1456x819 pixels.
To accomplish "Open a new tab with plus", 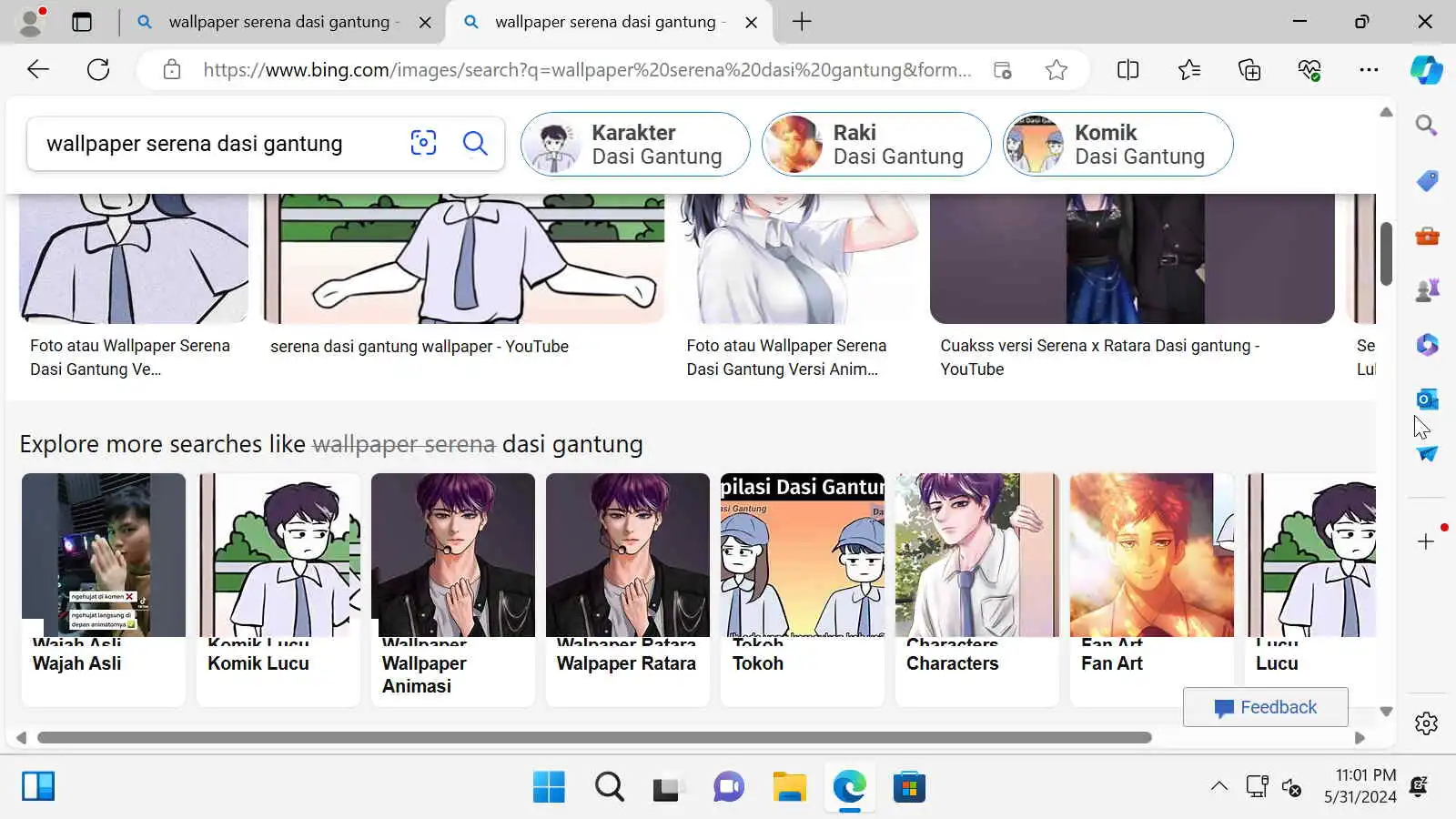I will (x=802, y=22).
